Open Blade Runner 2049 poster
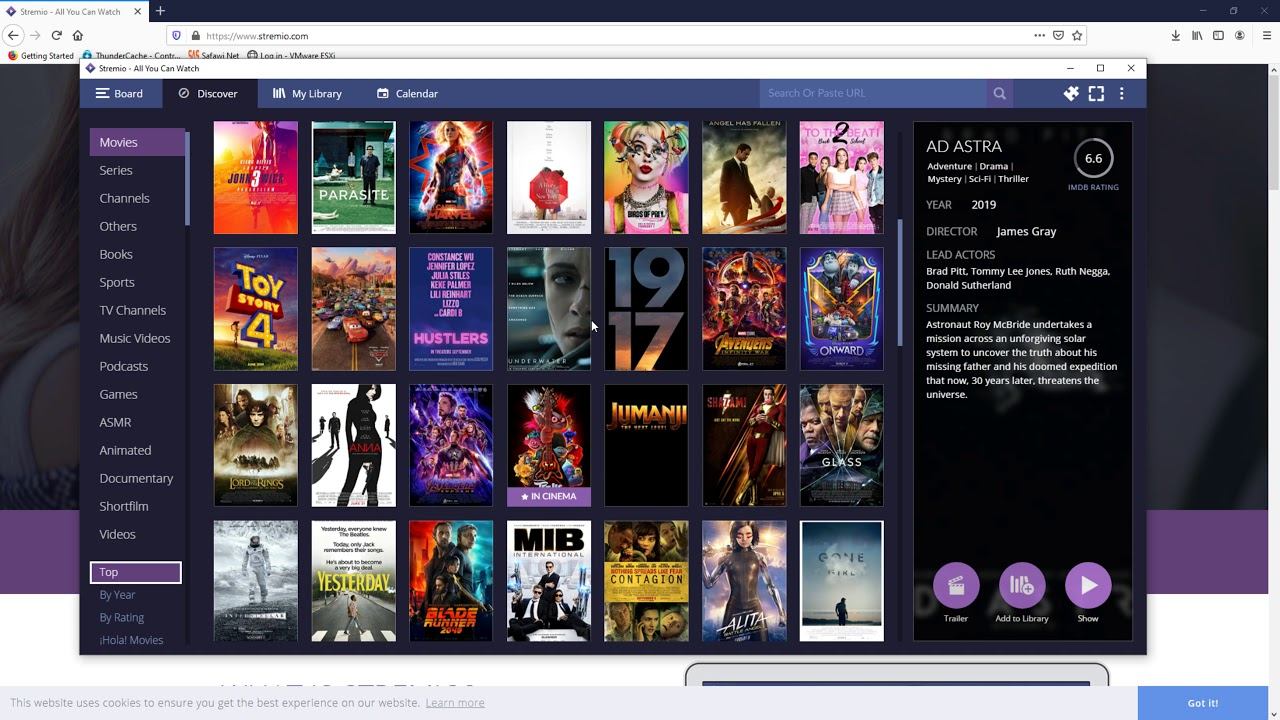Screen dimensions: 1280x720 [451, 581]
